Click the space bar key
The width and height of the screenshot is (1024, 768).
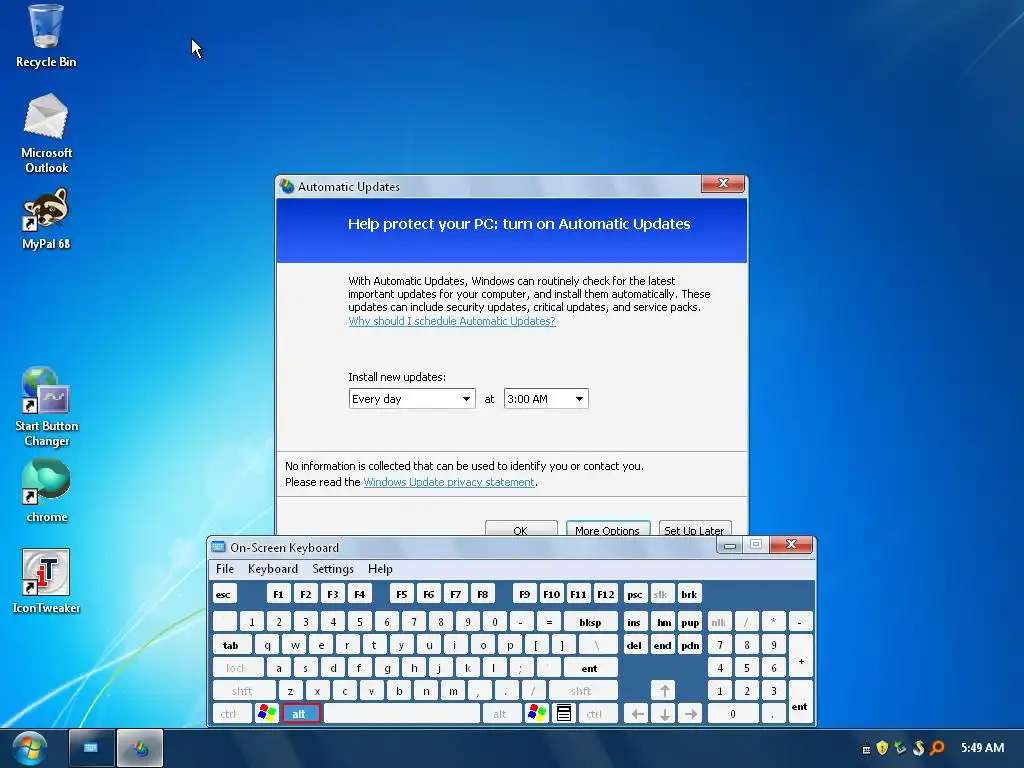tap(402, 713)
